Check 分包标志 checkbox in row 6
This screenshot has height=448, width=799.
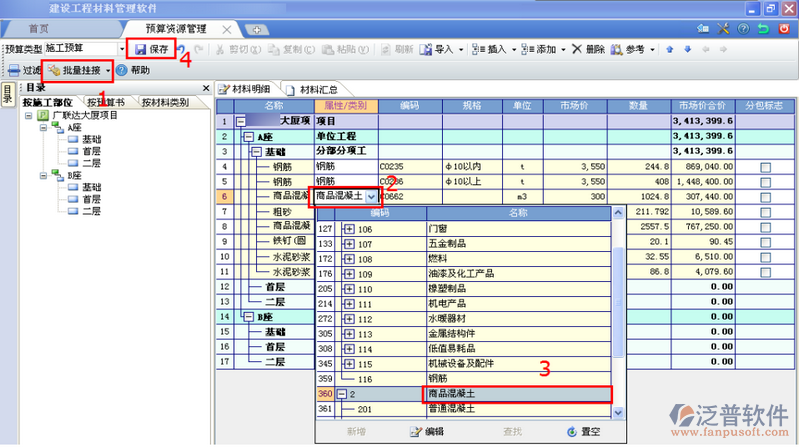point(766,197)
